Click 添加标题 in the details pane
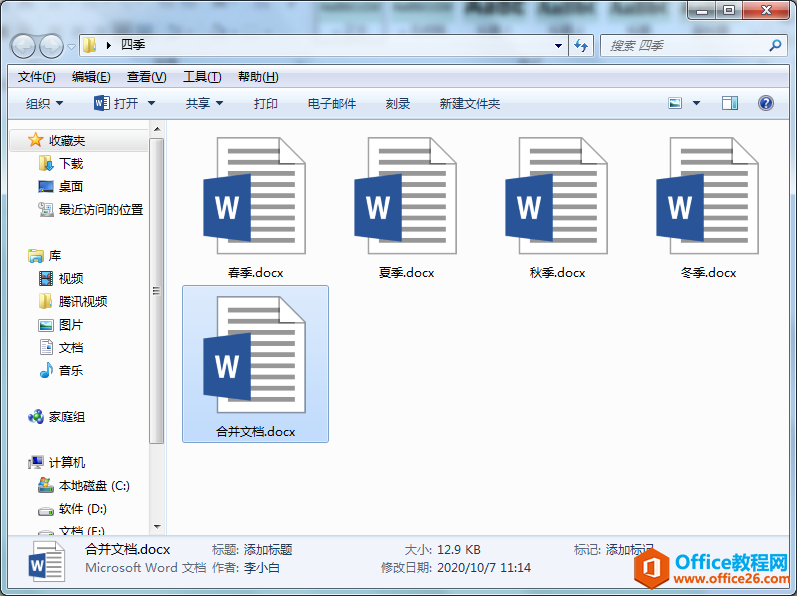Viewport: 797px width, 596px height. tap(268, 549)
